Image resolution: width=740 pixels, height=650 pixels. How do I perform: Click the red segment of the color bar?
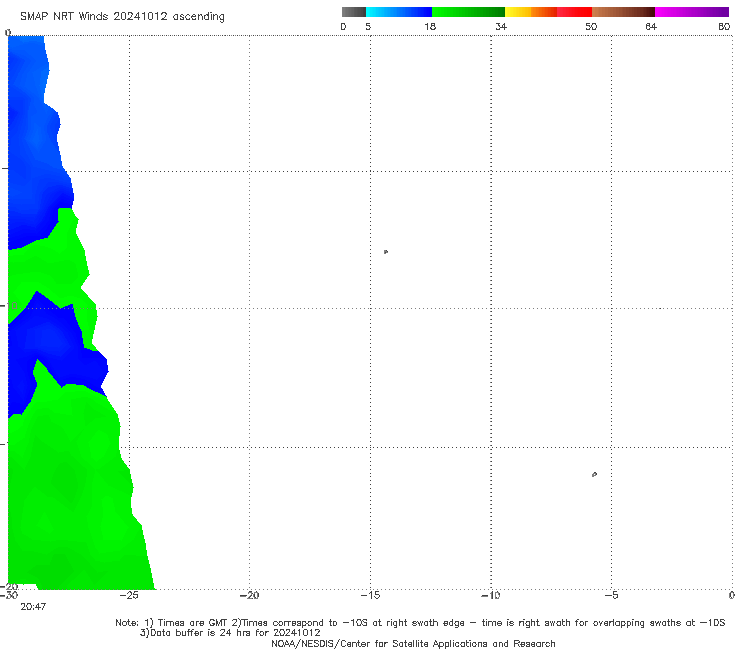tap(574, 12)
